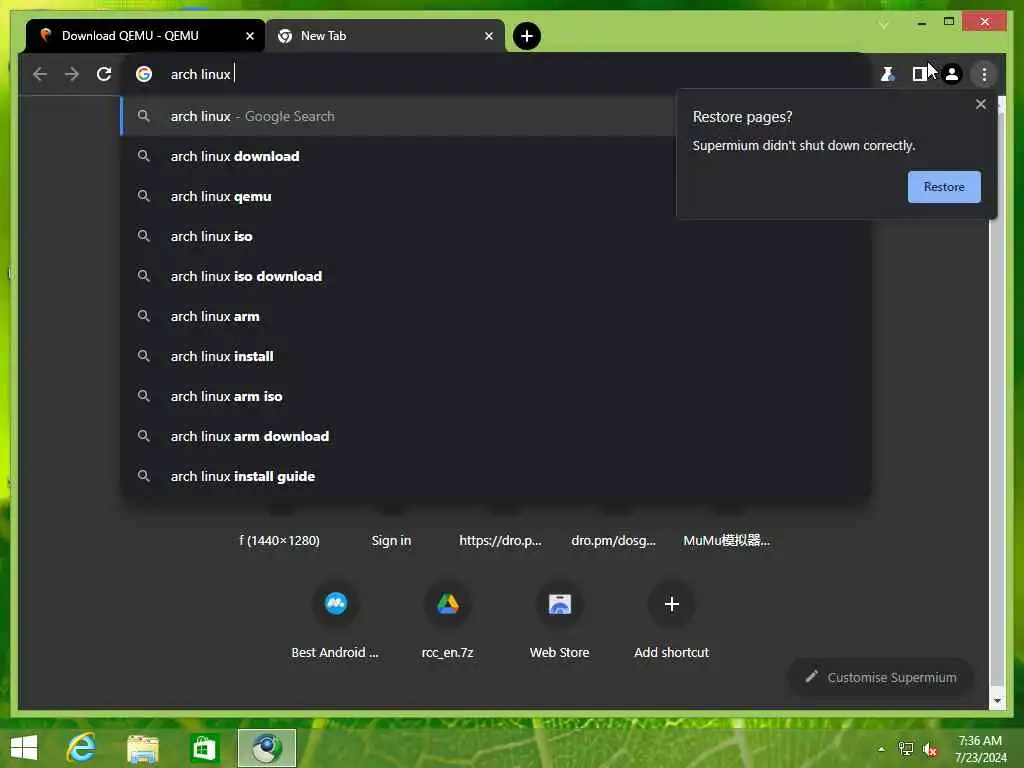Image resolution: width=1024 pixels, height=768 pixels.
Task: Click Customise Supermium button
Action: (880, 677)
